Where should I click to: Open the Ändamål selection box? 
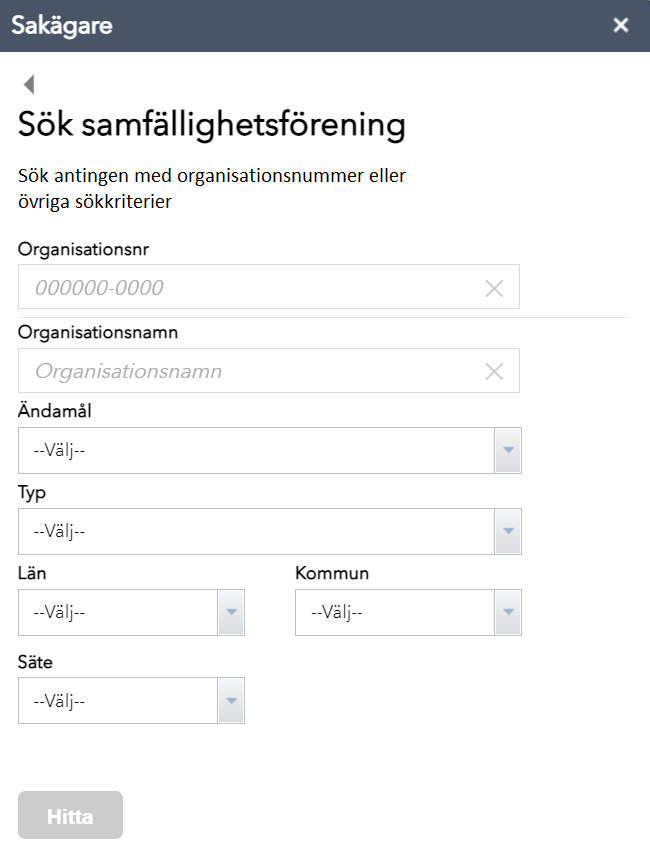(x=257, y=451)
